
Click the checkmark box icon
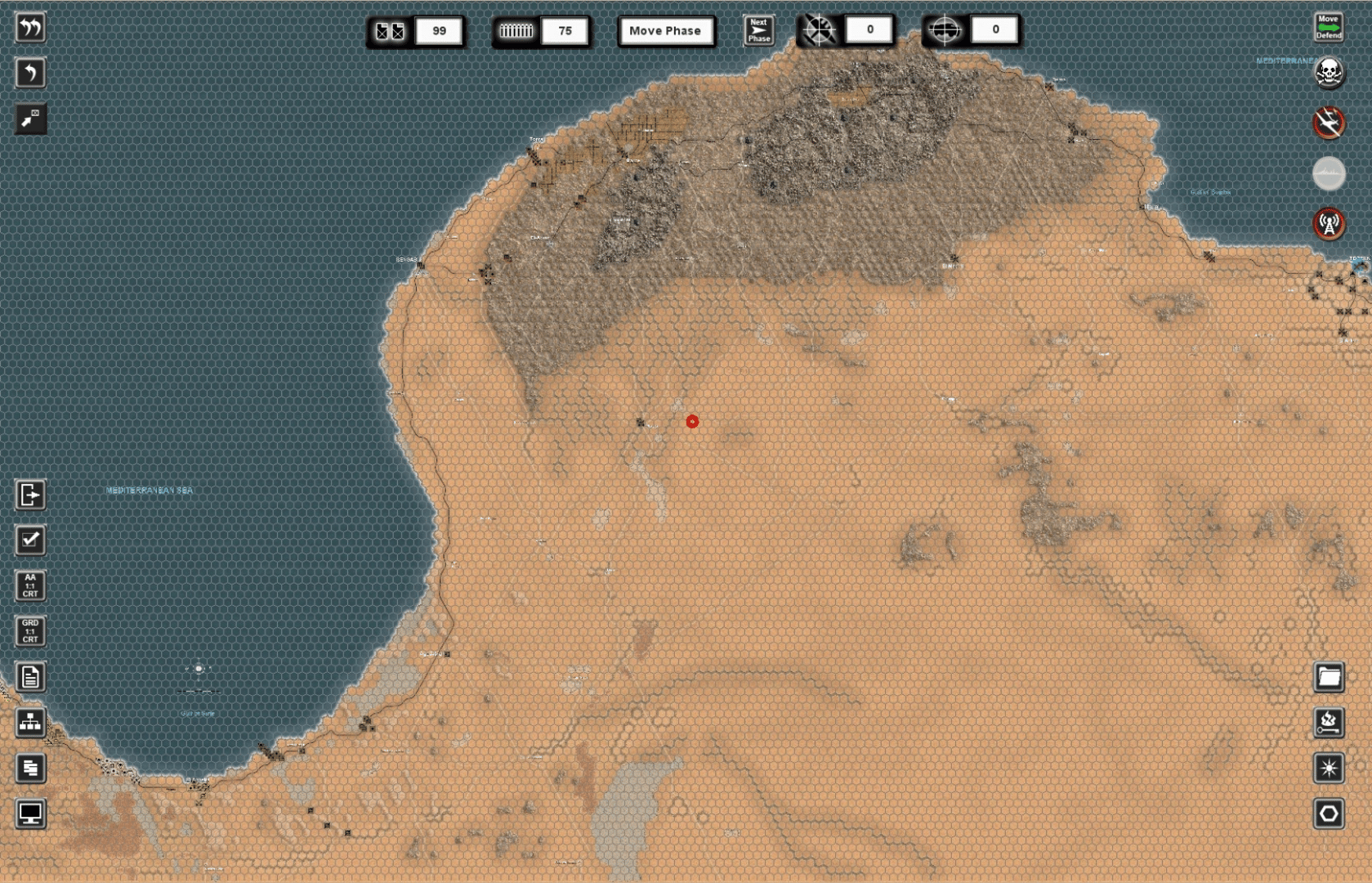click(30, 540)
